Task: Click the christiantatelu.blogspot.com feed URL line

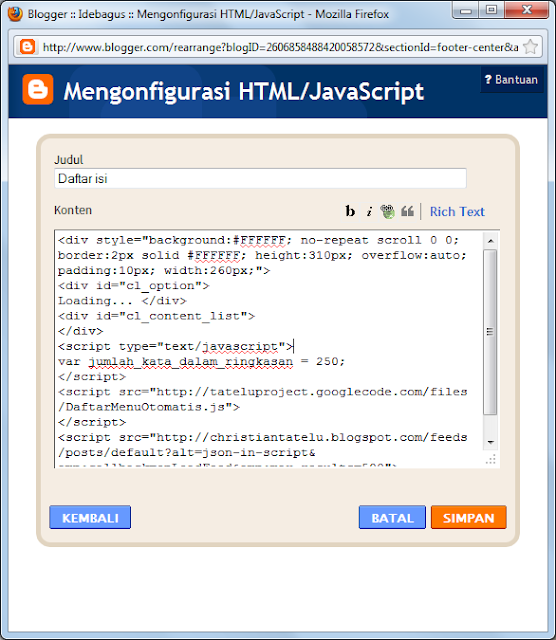Action: (262, 437)
